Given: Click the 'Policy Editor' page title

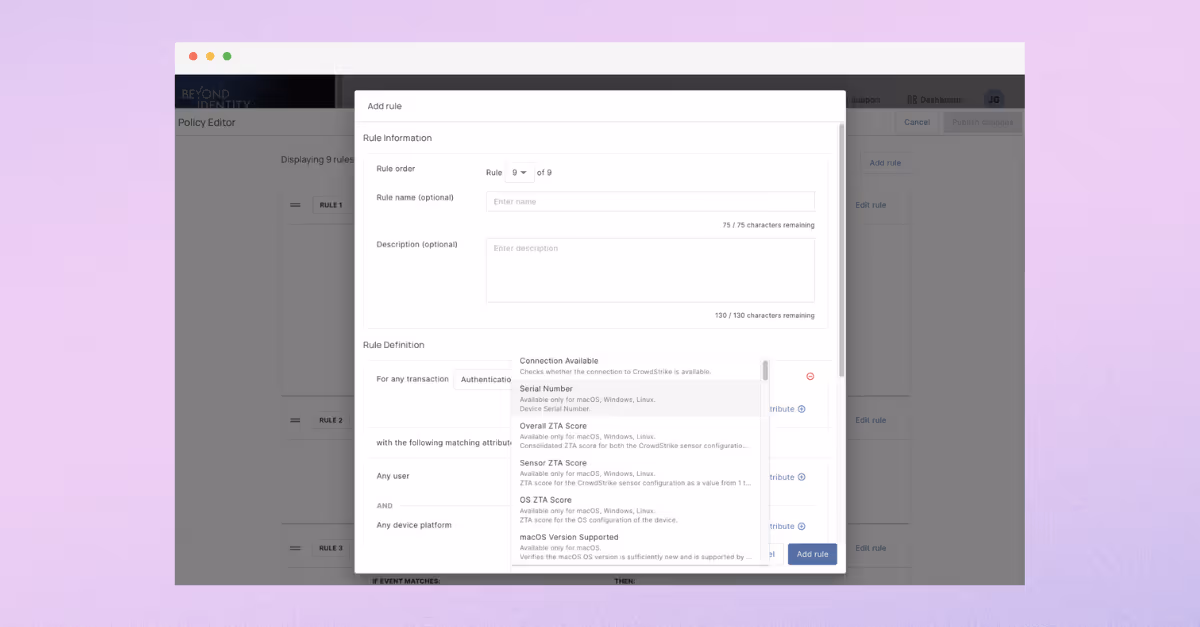Looking at the screenshot, I should pyautogui.click(x=207, y=123).
